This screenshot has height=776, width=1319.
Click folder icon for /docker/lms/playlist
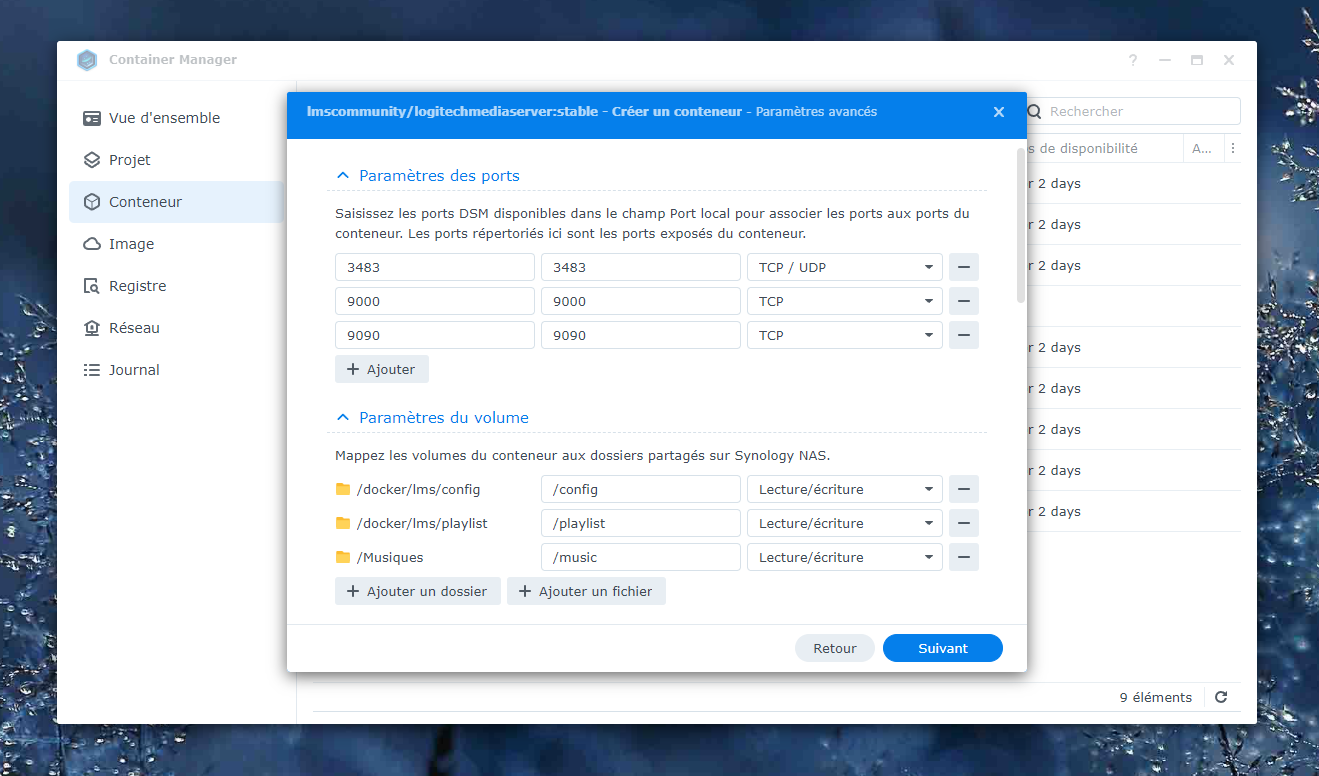tap(343, 524)
